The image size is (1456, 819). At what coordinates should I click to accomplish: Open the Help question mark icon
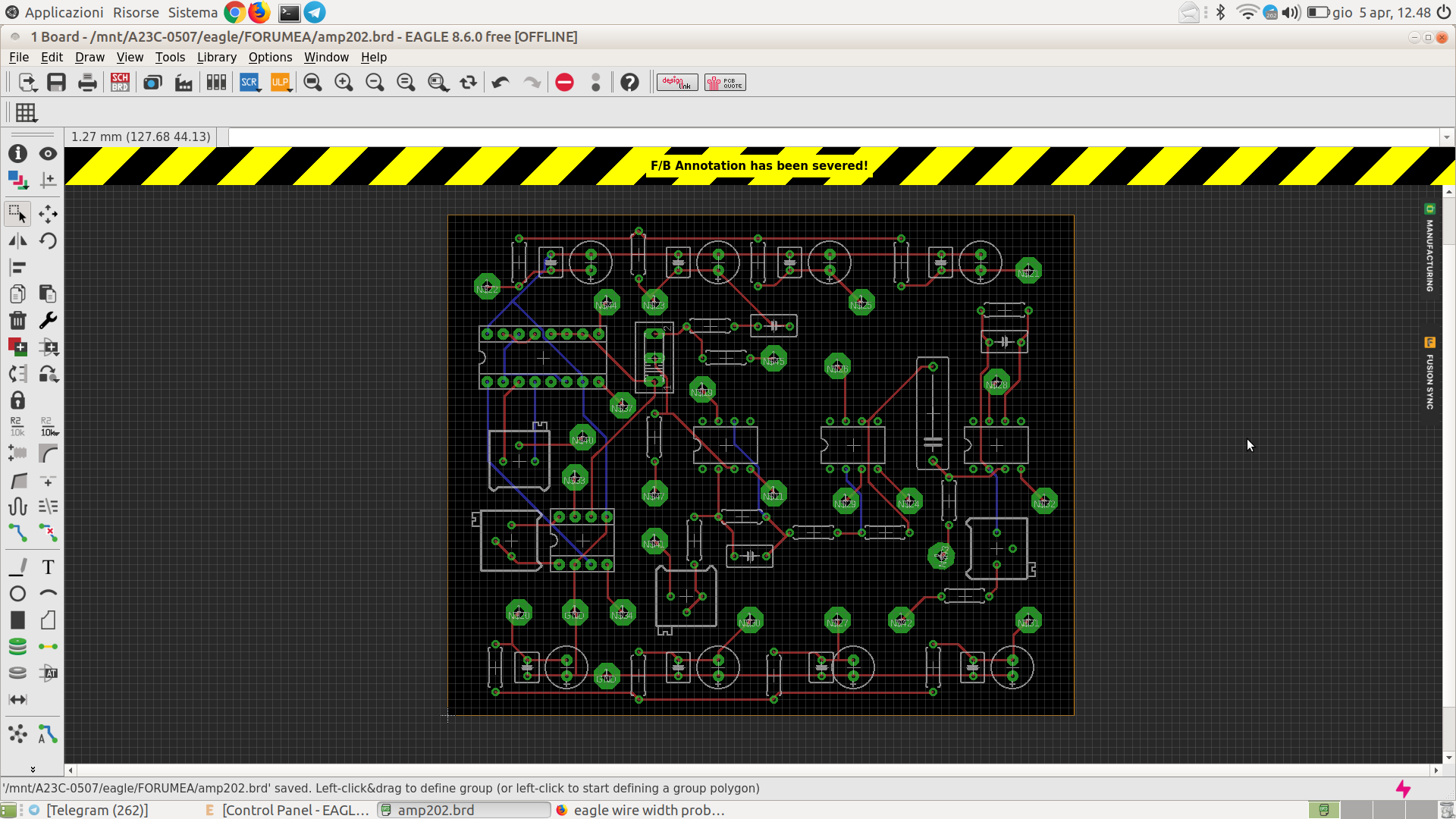[629, 83]
